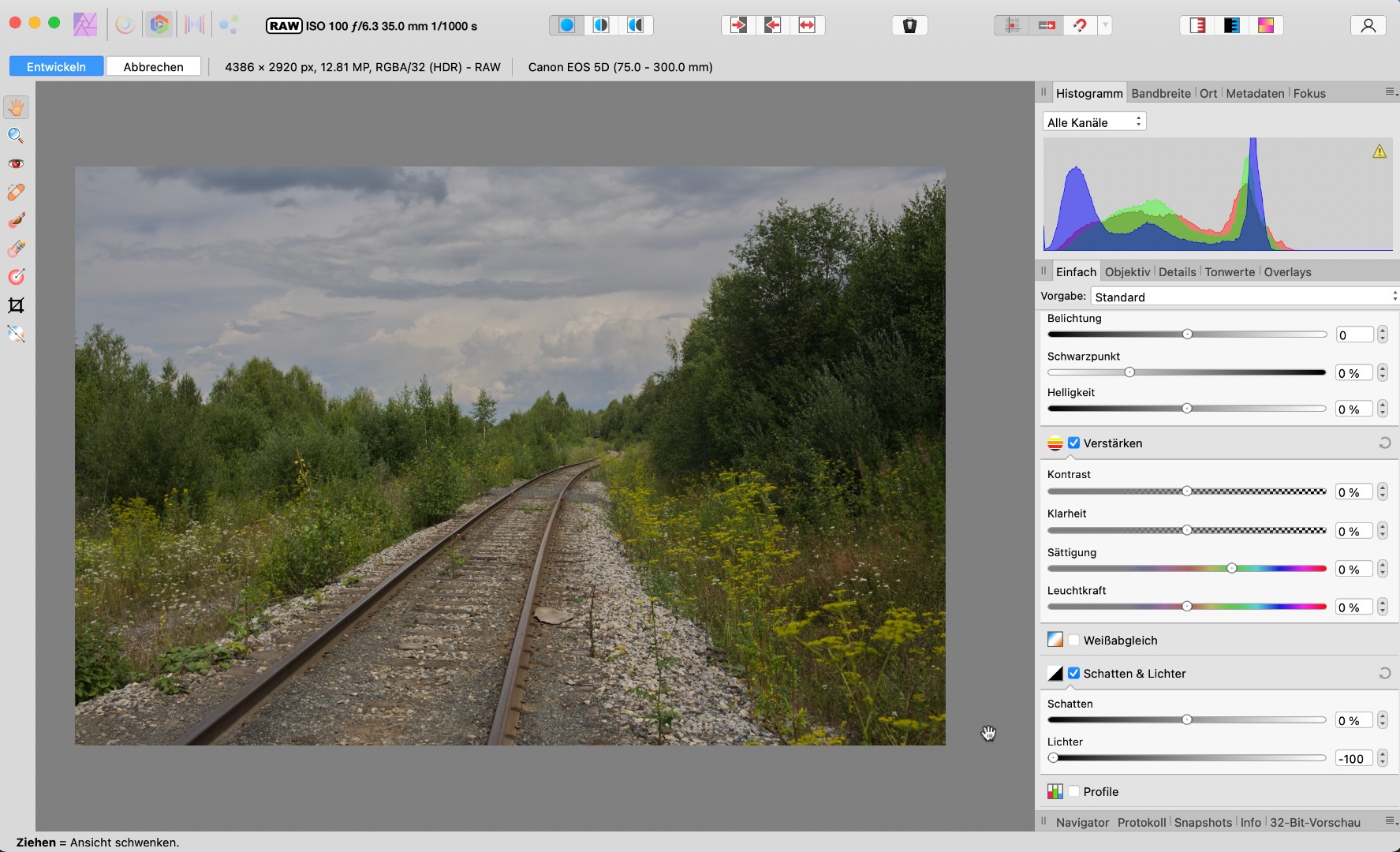Image resolution: width=1400 pixels, height=852 pixels.
Task: Disable the Verstärken checkbox
Action: pyautogui.click(x=1073, y=443)
